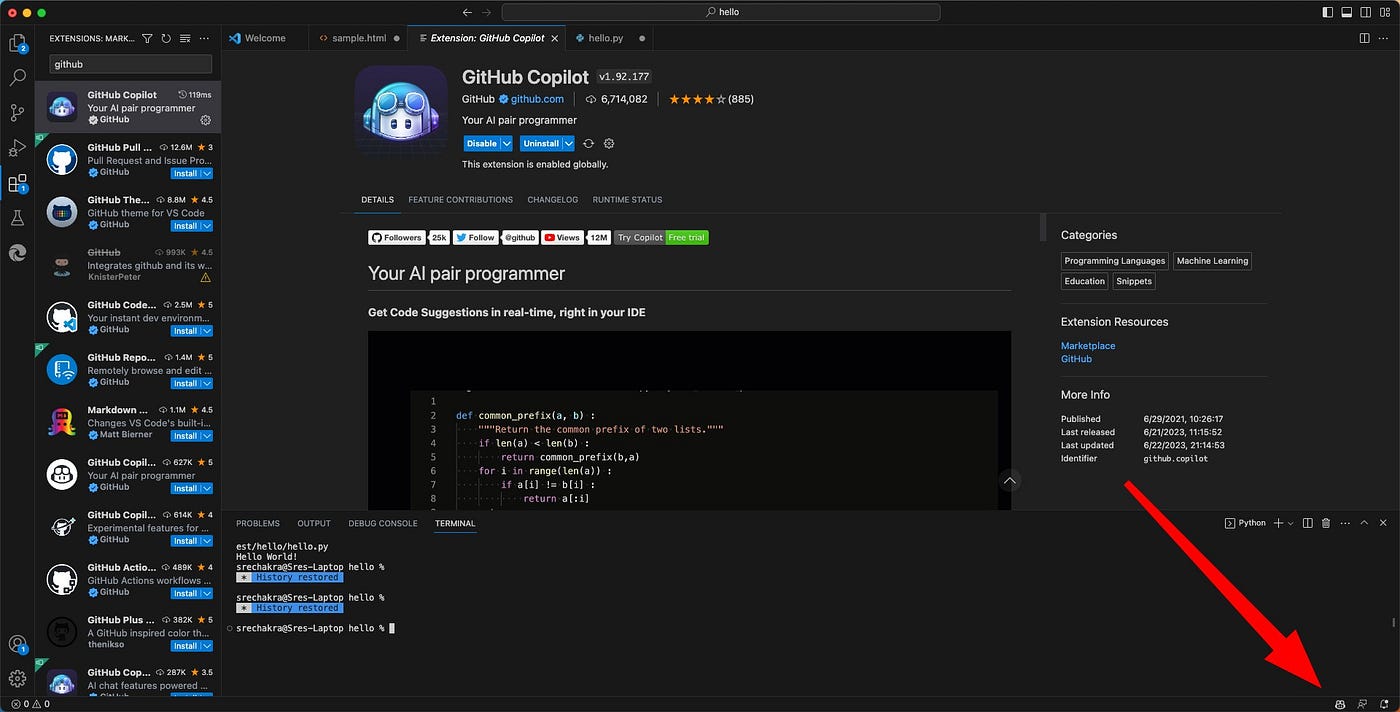Open the Uninstall button dropdown arrow
The image size is (1400, 712).
tap(568, 144)
